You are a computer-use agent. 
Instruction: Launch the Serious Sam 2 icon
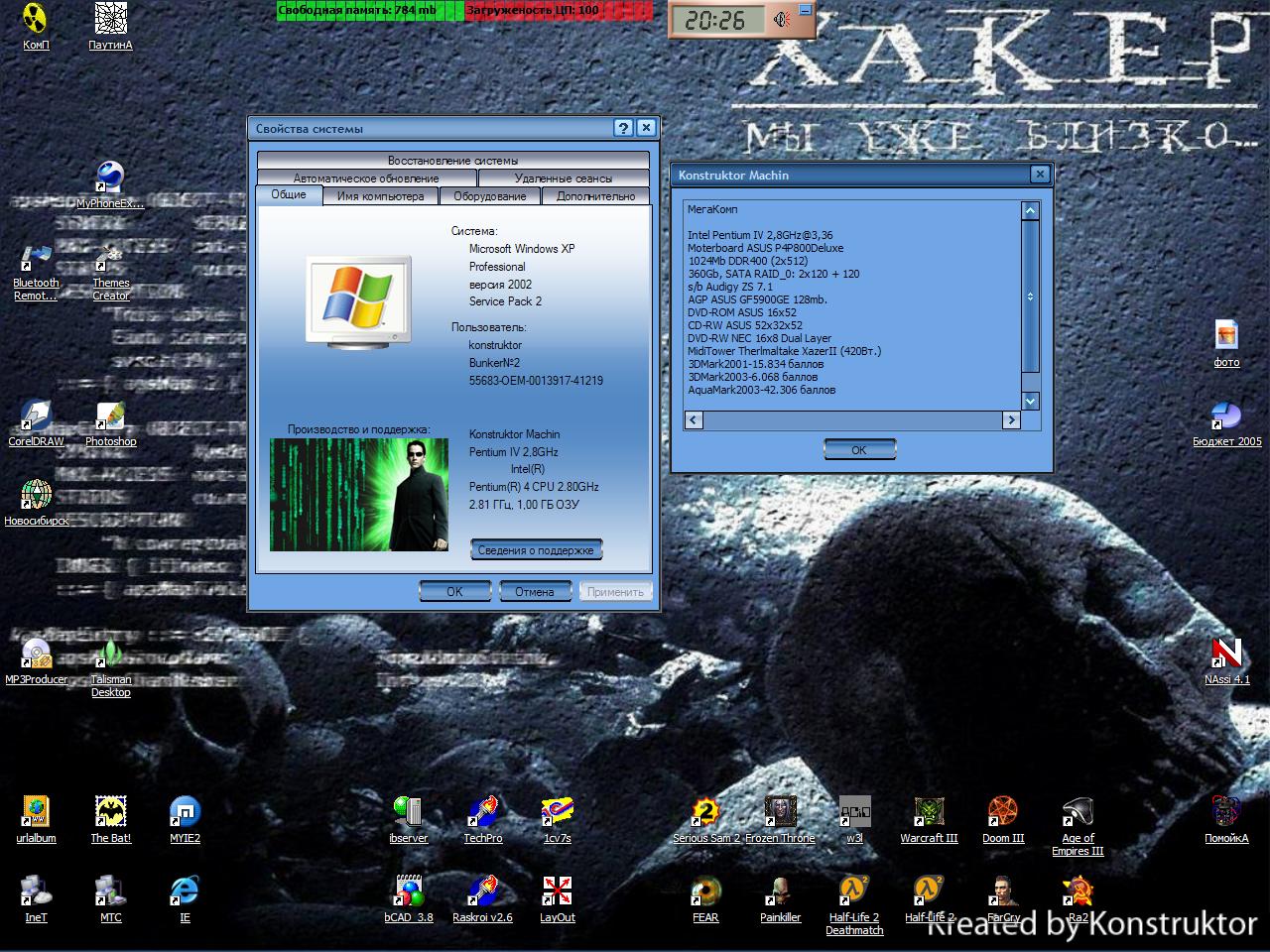[x=705, y=812]
